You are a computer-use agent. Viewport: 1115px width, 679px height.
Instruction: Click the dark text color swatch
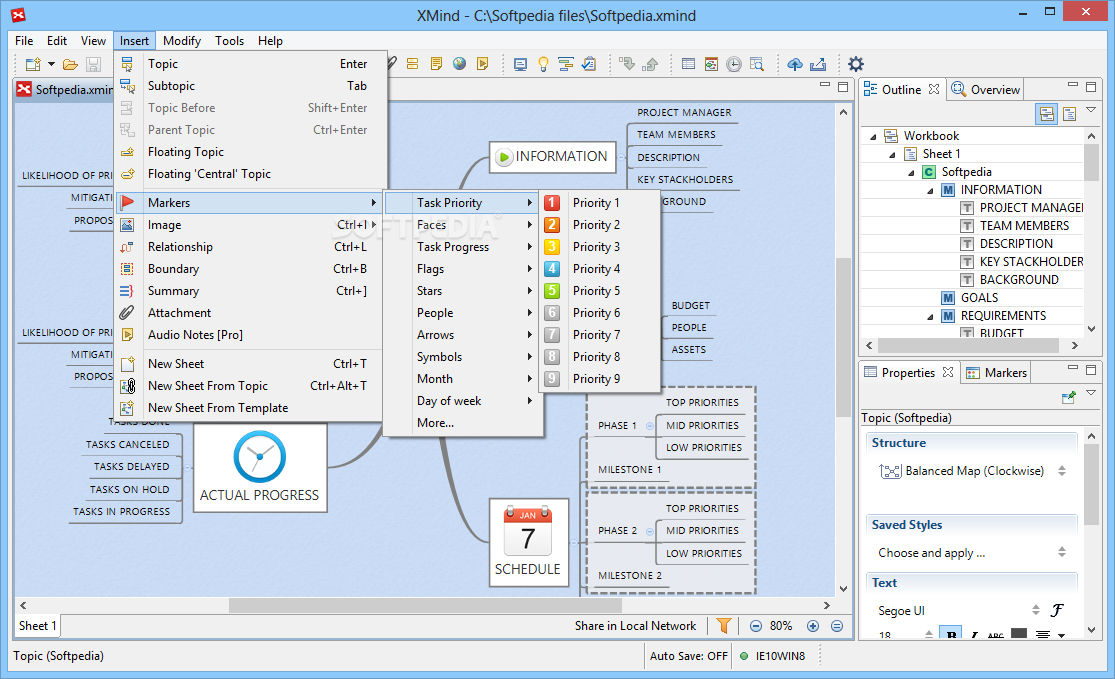1019,633
